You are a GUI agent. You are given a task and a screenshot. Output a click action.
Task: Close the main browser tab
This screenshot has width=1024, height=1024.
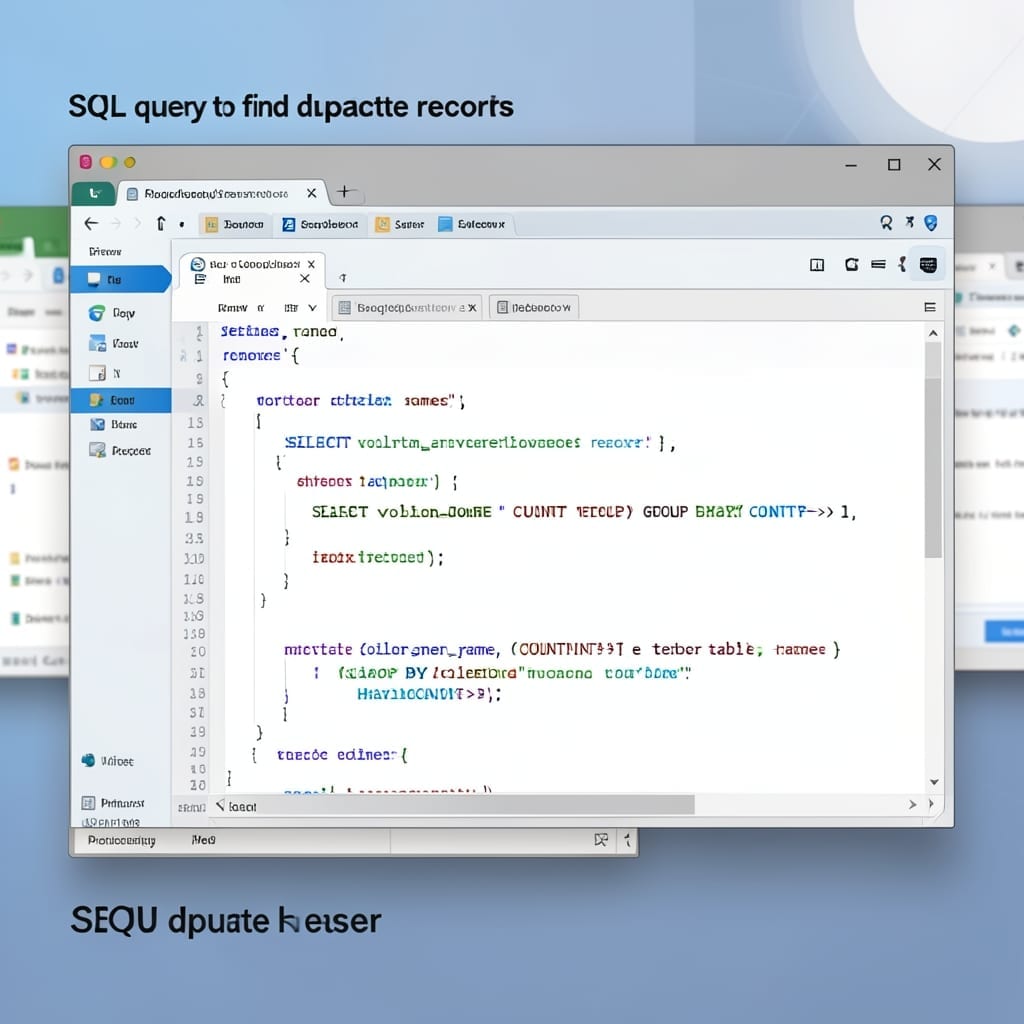[312, 193]
